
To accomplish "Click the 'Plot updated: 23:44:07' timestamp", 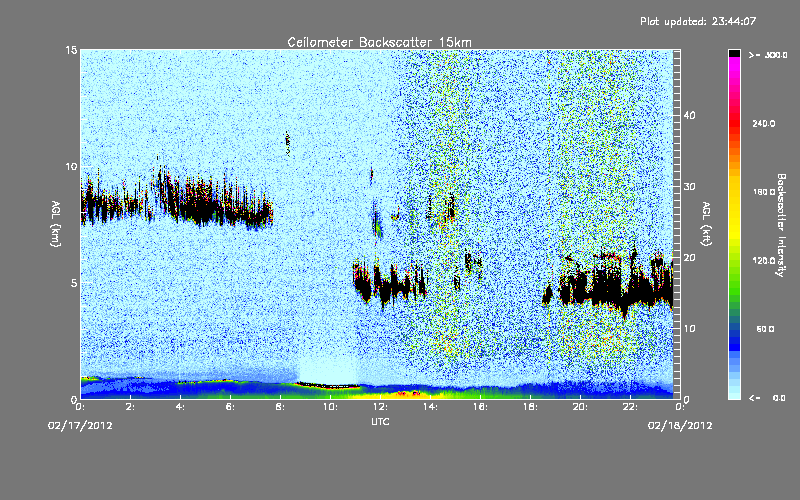I will (698, 21).
